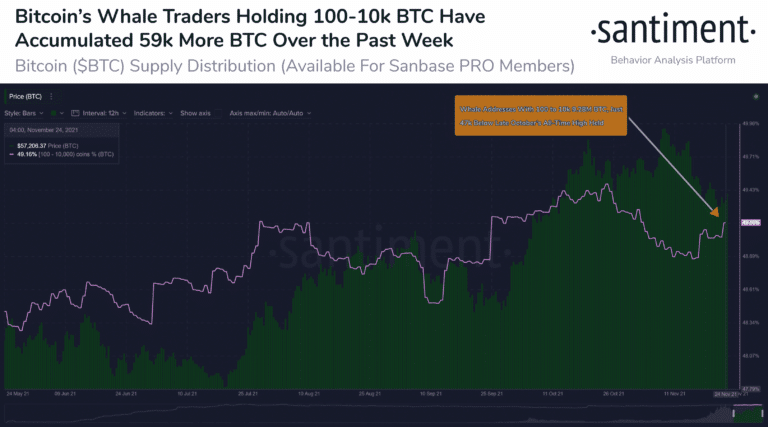Click the 49.16% highlighted axis value label

pos(750,223)
